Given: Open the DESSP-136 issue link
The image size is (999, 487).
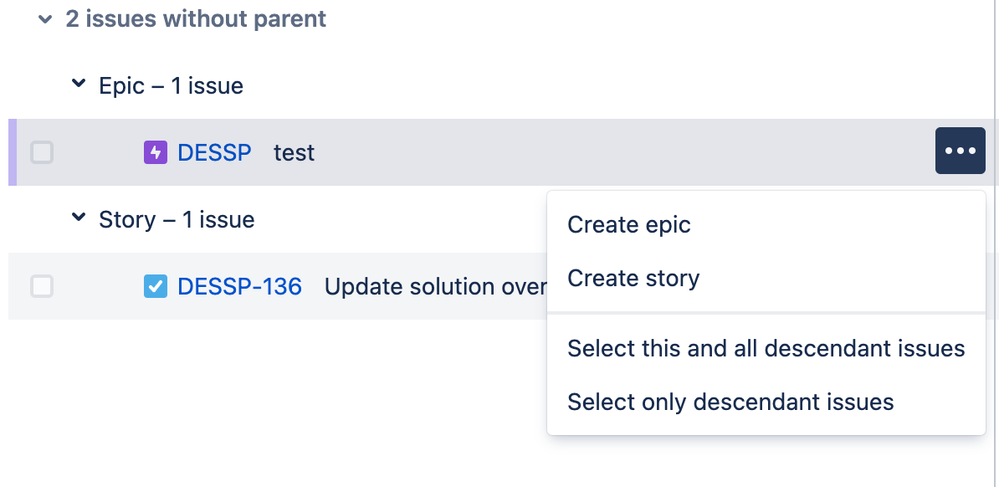Looking at the screenshot, I should (240, 286).
